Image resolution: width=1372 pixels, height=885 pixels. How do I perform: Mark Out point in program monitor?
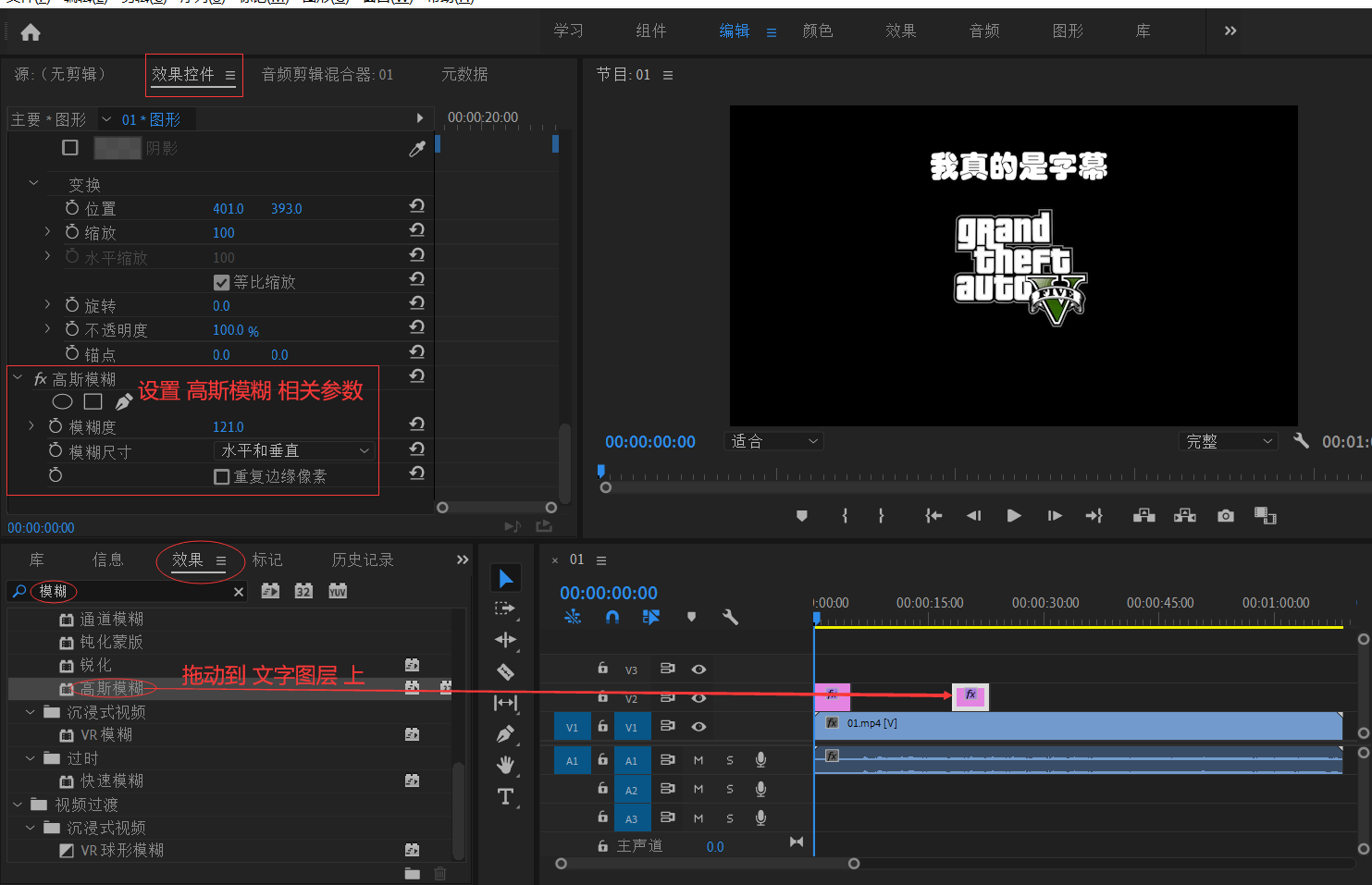(881, 516)
